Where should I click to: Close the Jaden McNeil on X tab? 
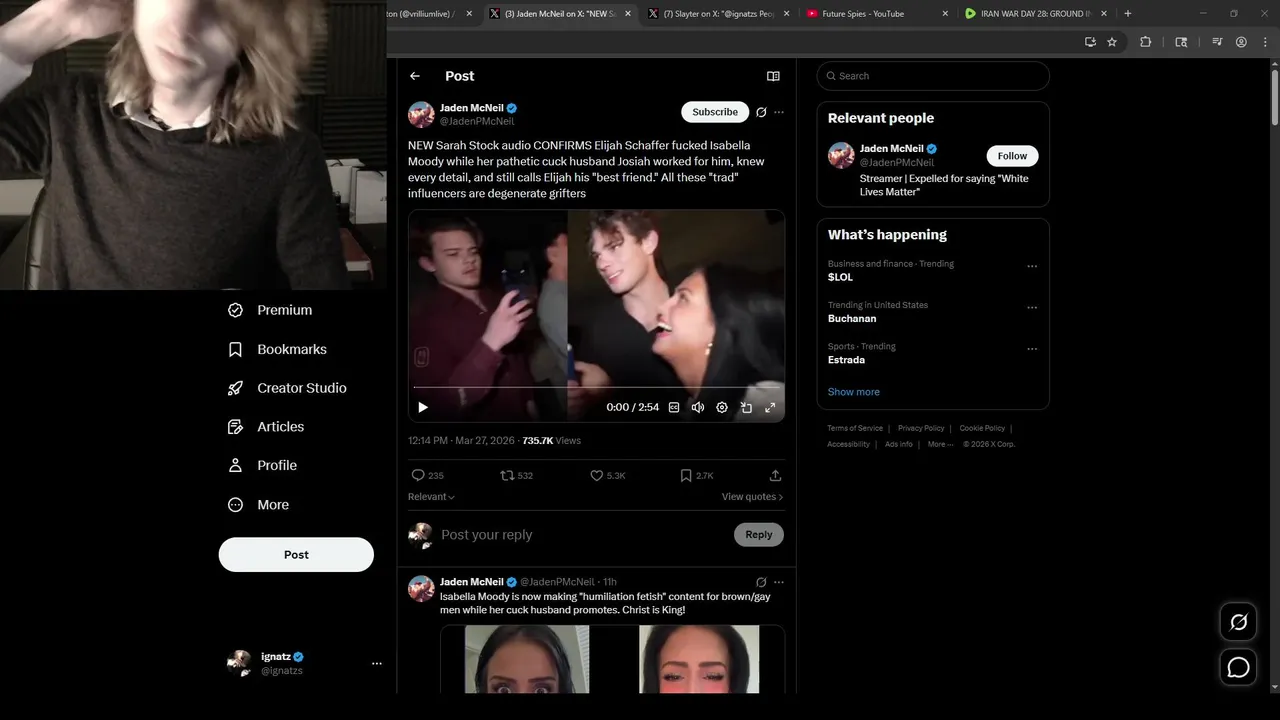[627, 14]
